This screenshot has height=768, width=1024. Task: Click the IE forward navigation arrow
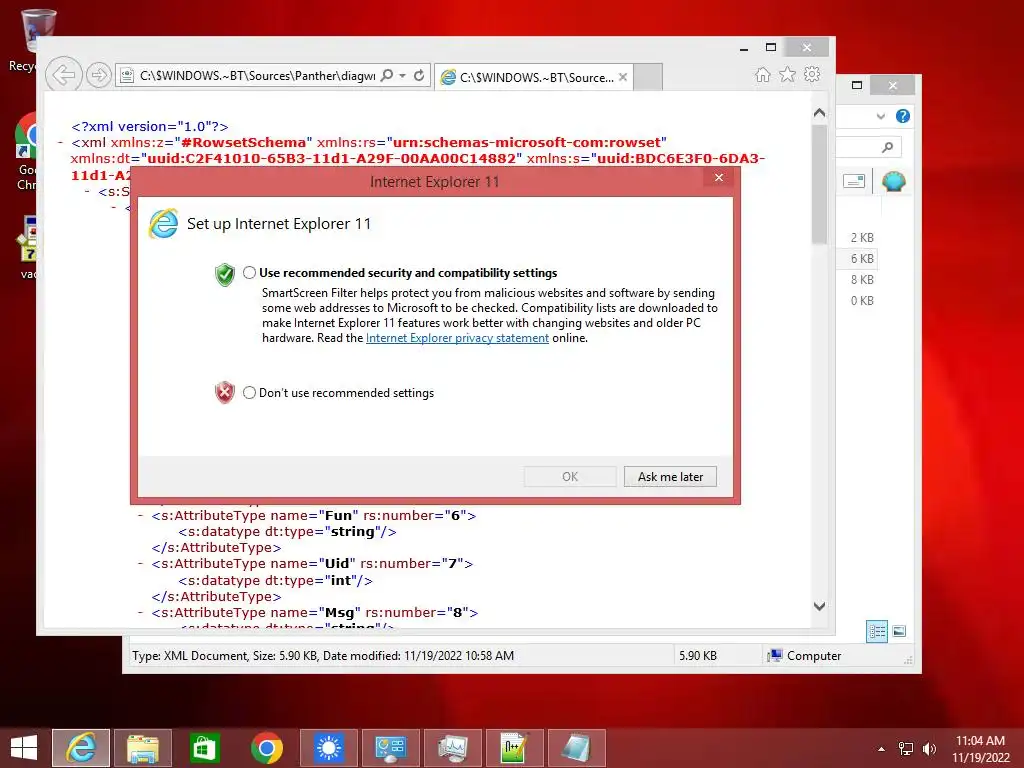99,75
